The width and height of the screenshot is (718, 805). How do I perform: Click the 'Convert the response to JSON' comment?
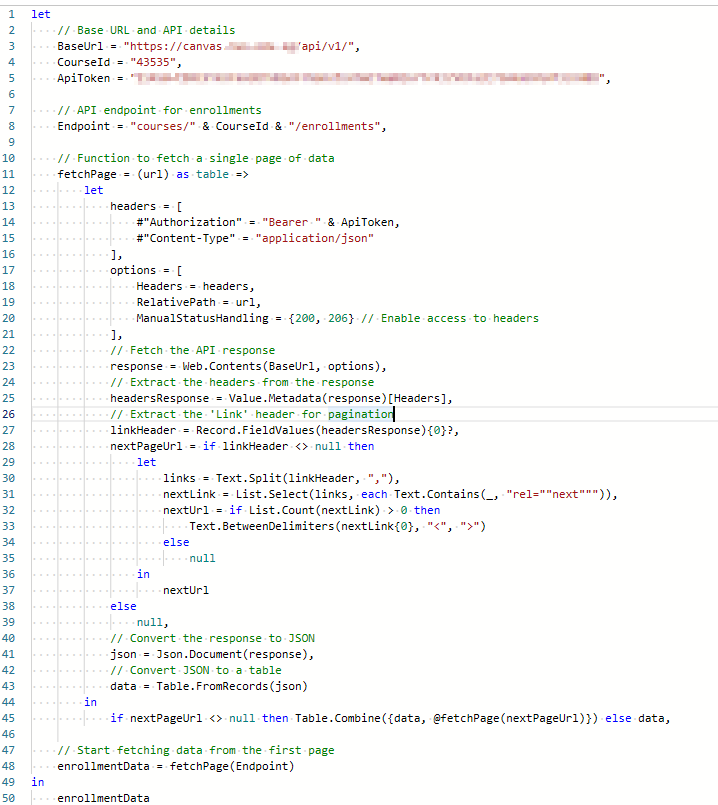click(x=212, y=639)
